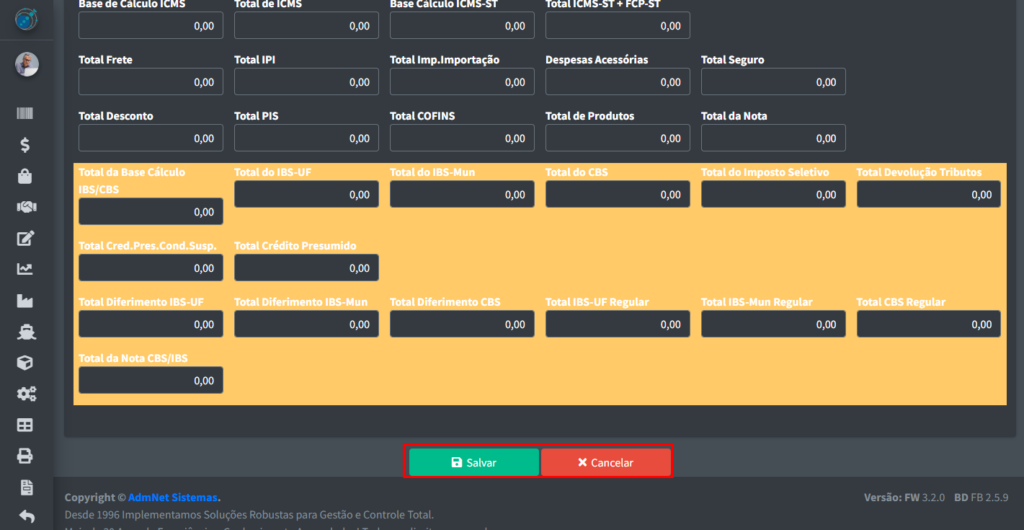
Task: Focus the Total da Nota field
Action: [773, 138]
